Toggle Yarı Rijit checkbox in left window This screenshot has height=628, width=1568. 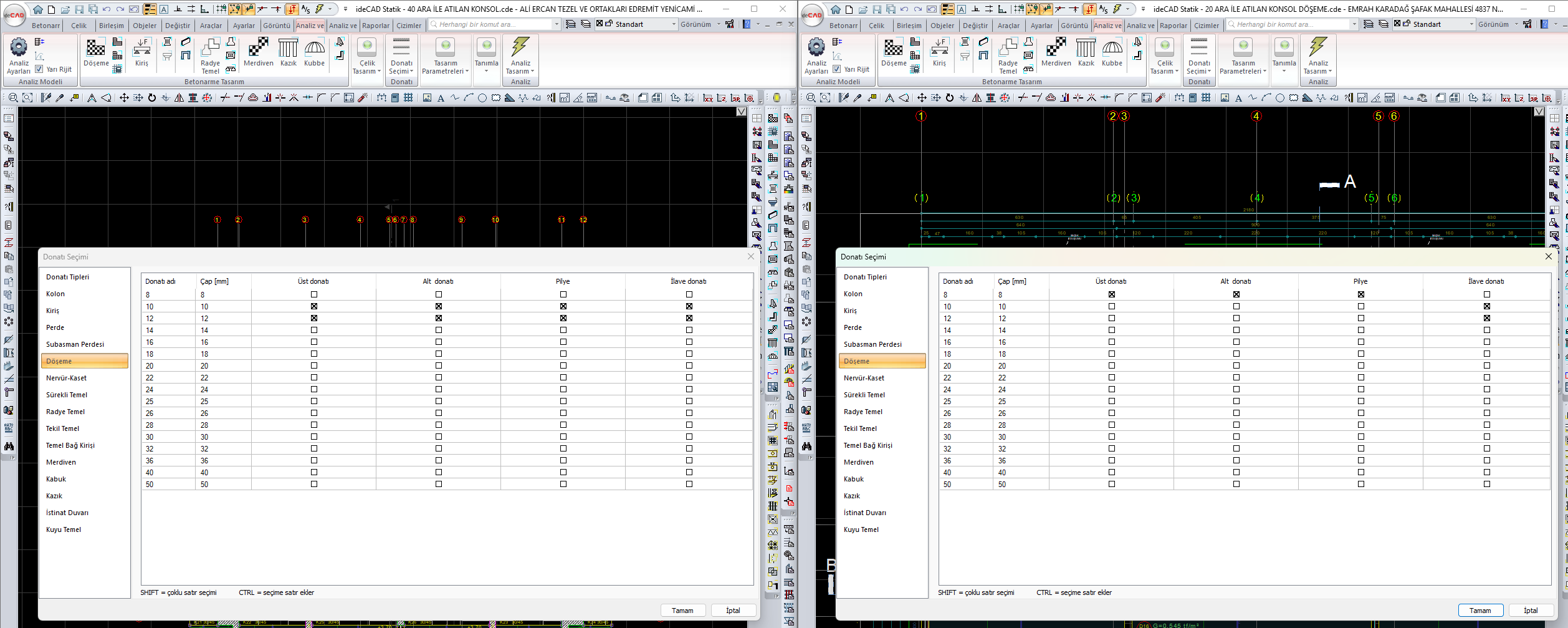pyautogui.click(x=39, y=69)
